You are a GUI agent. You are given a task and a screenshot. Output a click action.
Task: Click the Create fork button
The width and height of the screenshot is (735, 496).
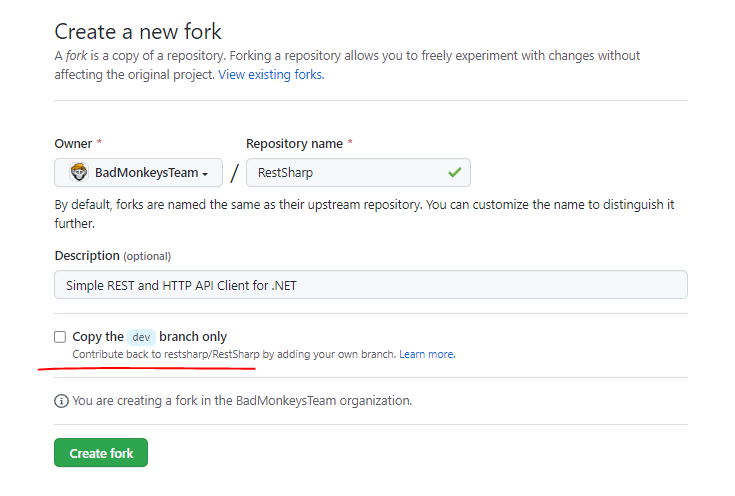pos(101,453)
